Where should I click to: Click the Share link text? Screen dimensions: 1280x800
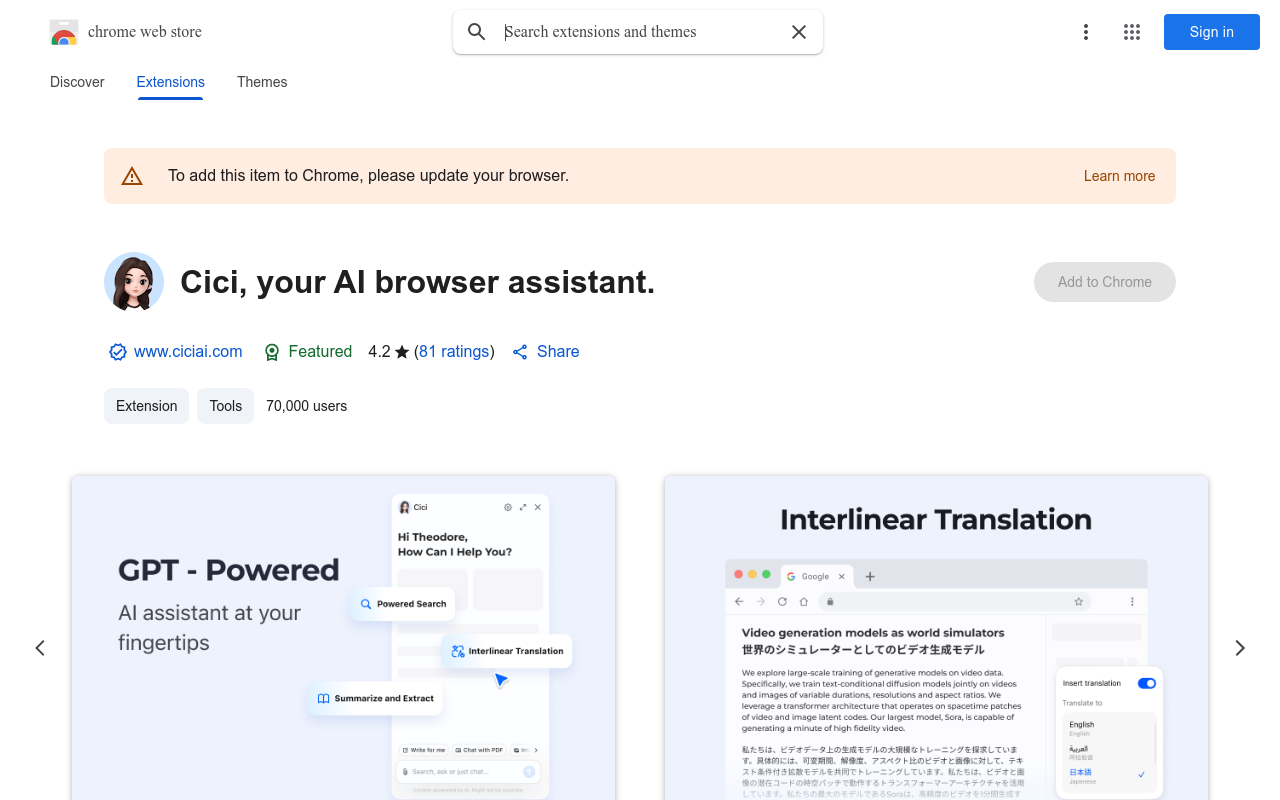(x=558, y=352)
